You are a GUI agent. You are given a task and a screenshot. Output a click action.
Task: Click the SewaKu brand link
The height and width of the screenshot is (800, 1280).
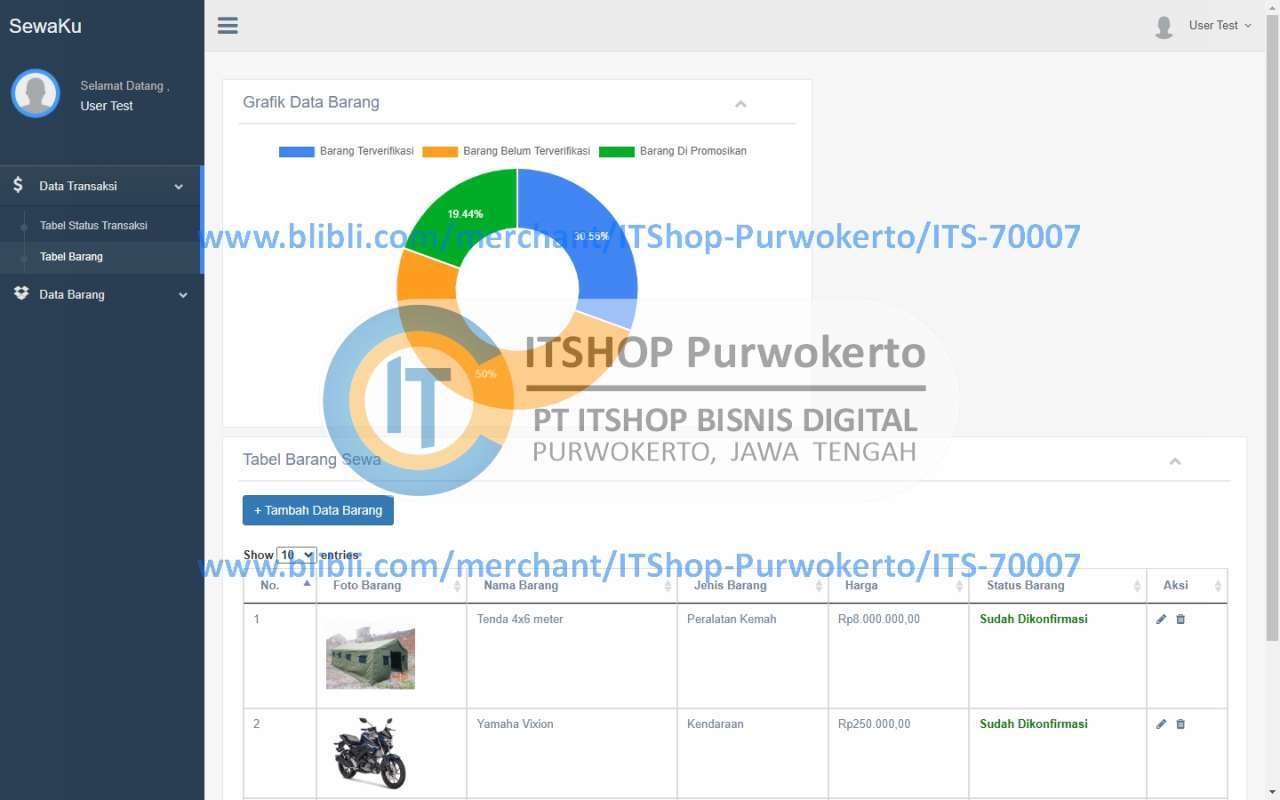point(45,26)
